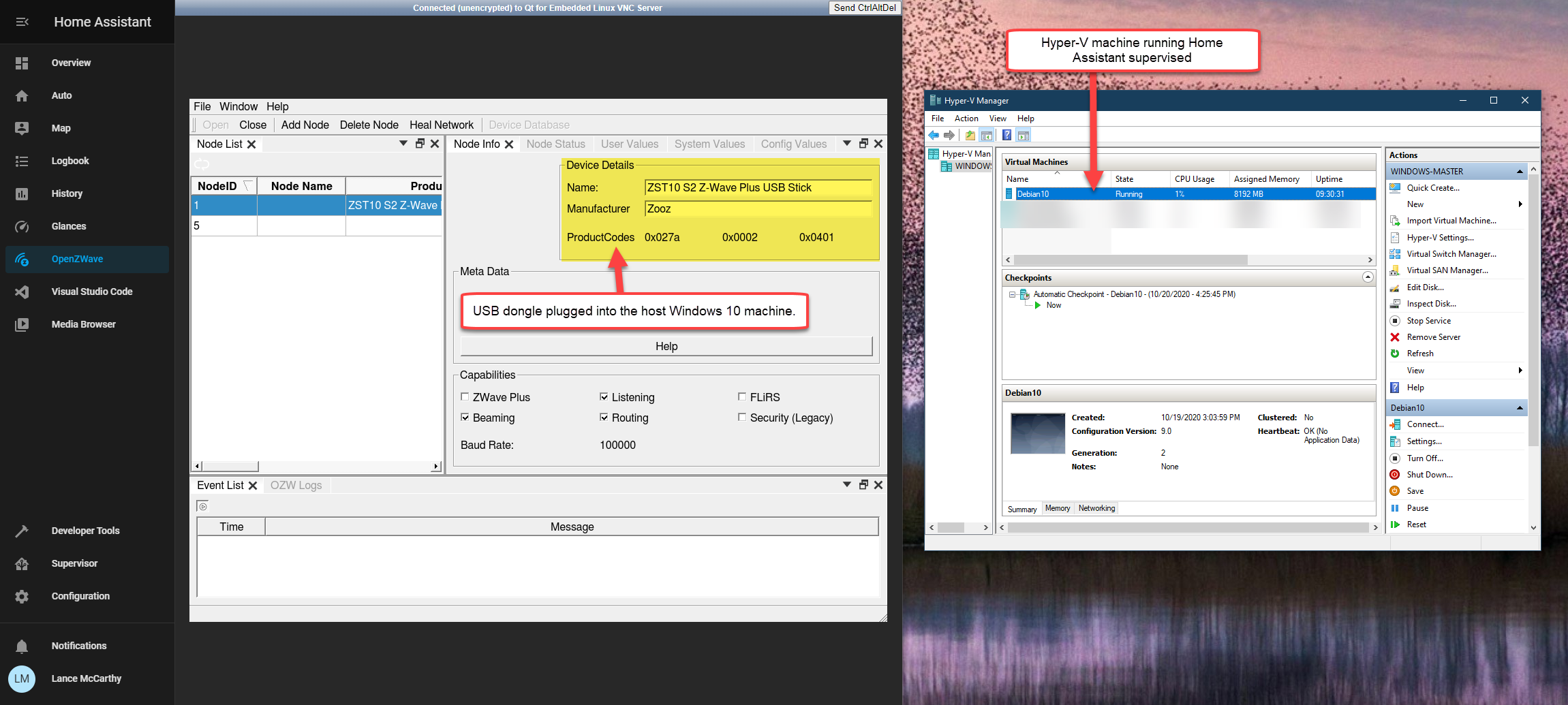Open the Supervisor icon in sidebar
Viewport: 1568px width, 705px height.
coord(22,564)
